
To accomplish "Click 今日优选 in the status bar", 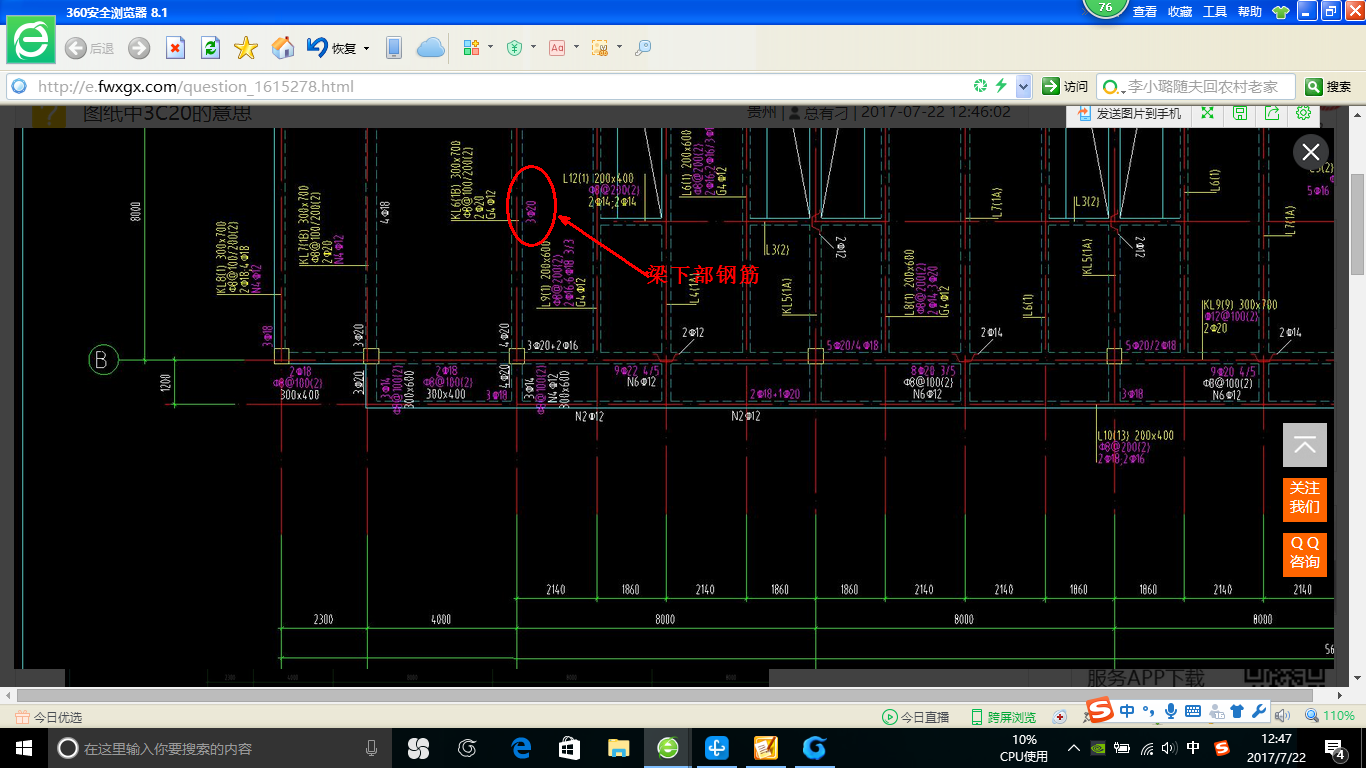I will (x=49, y=717).
